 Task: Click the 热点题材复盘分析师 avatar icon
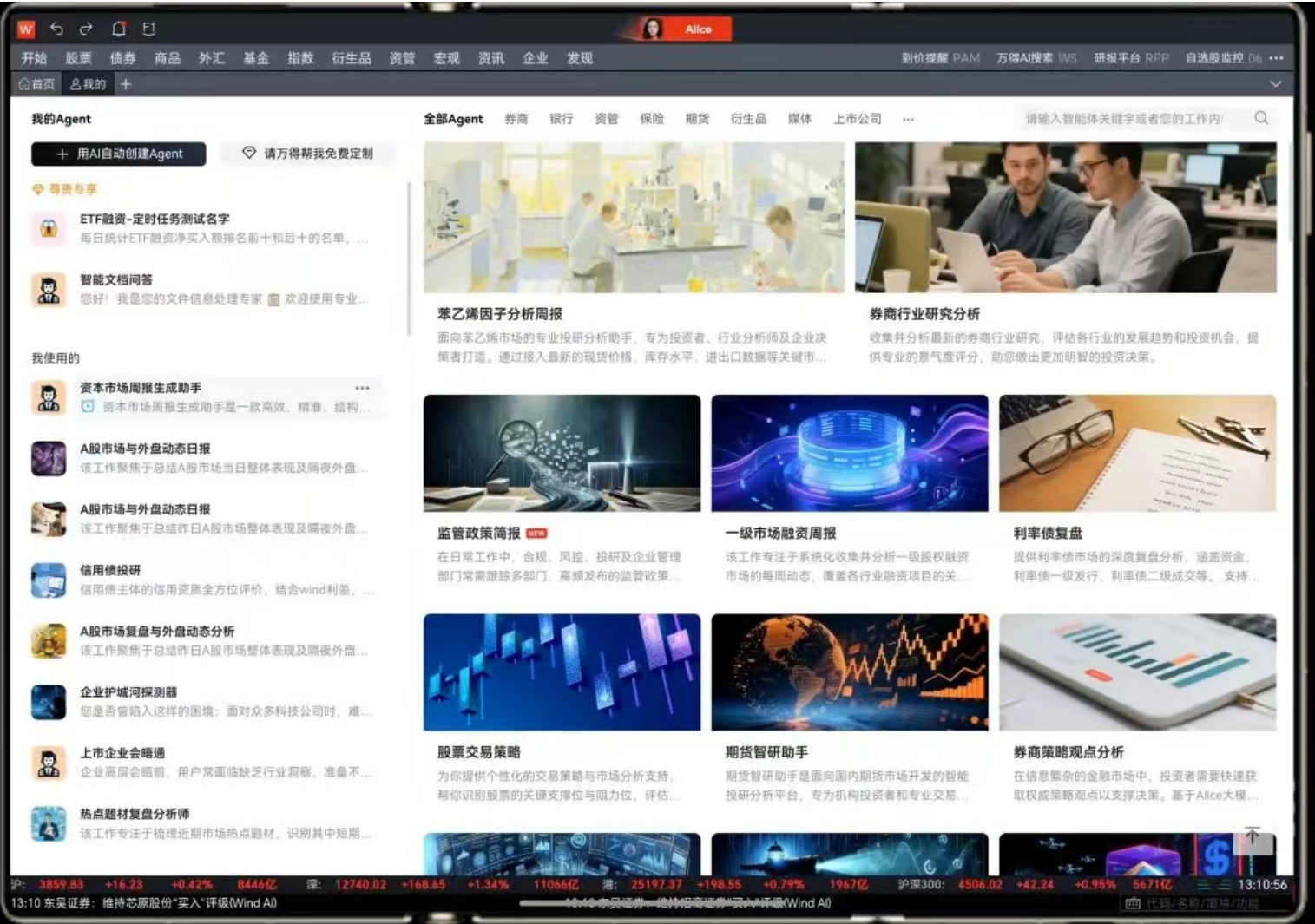pos(49,823)
